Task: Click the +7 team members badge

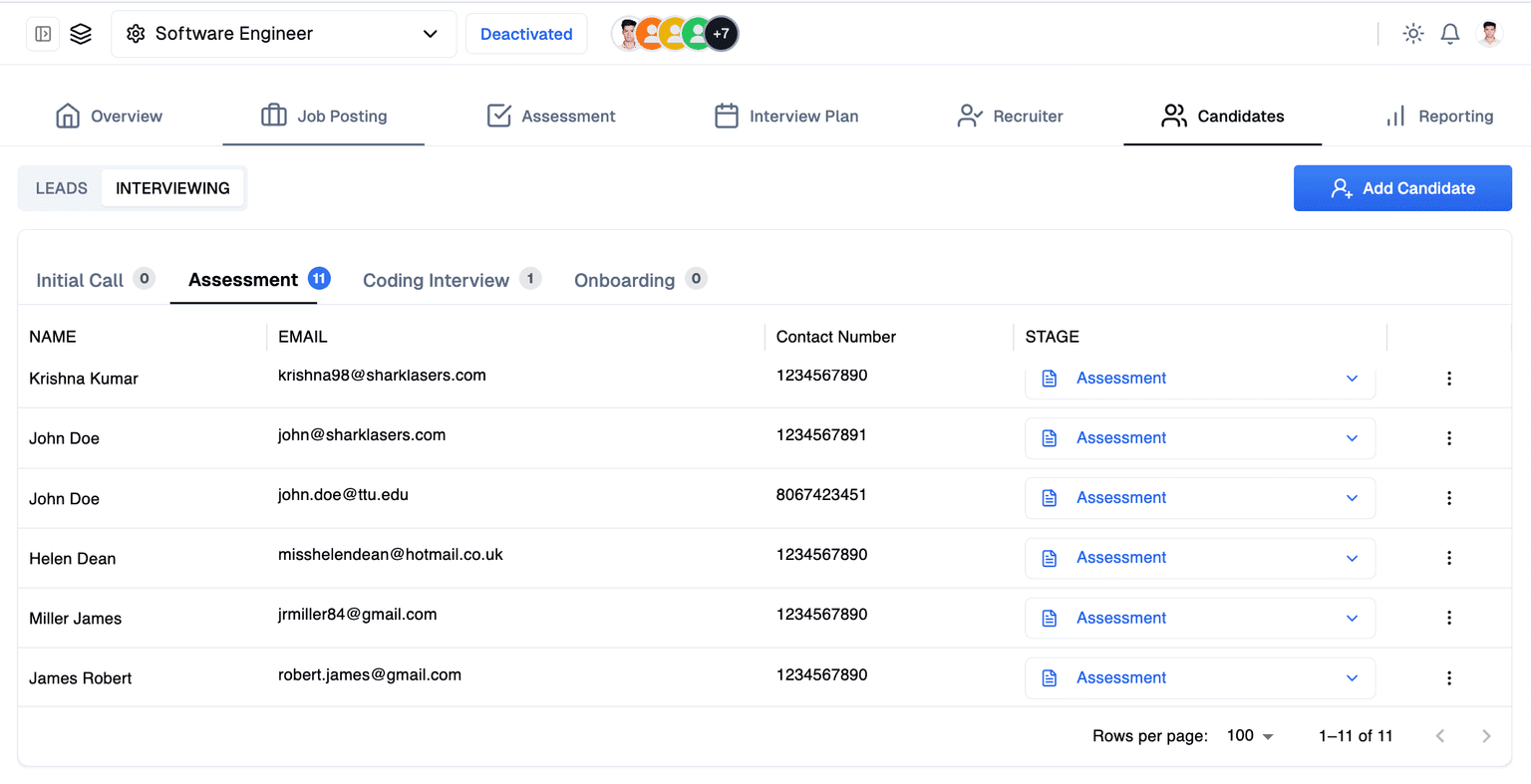Action: 721,34
